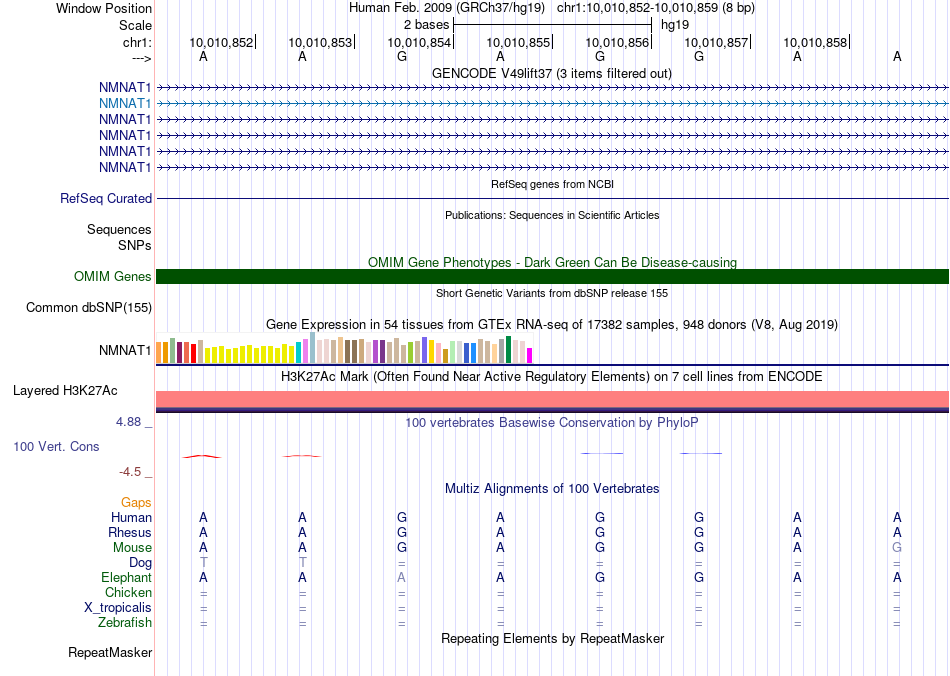Open the GENCODE V49lift37 track title
950x676 pixels.
552,73
